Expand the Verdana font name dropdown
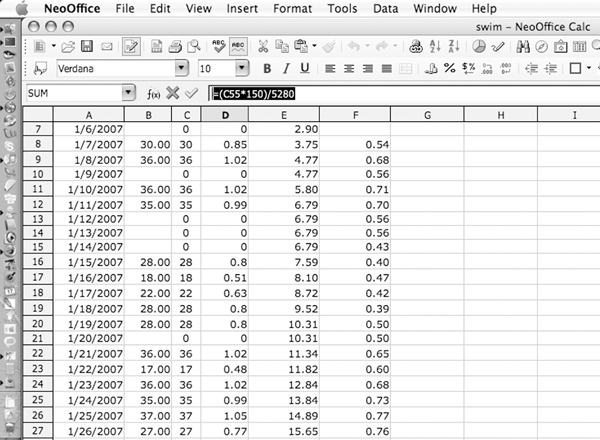This screenshot has width=600, height=440. click(x=181, y=69)
